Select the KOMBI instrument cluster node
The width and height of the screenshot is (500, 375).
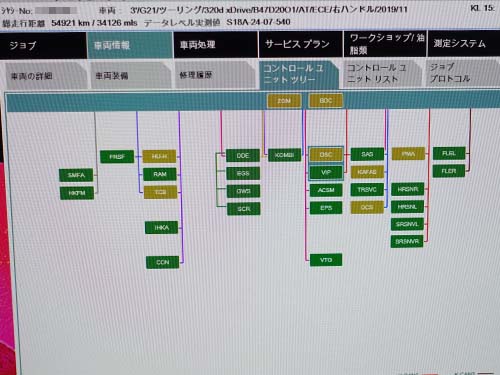284,155
